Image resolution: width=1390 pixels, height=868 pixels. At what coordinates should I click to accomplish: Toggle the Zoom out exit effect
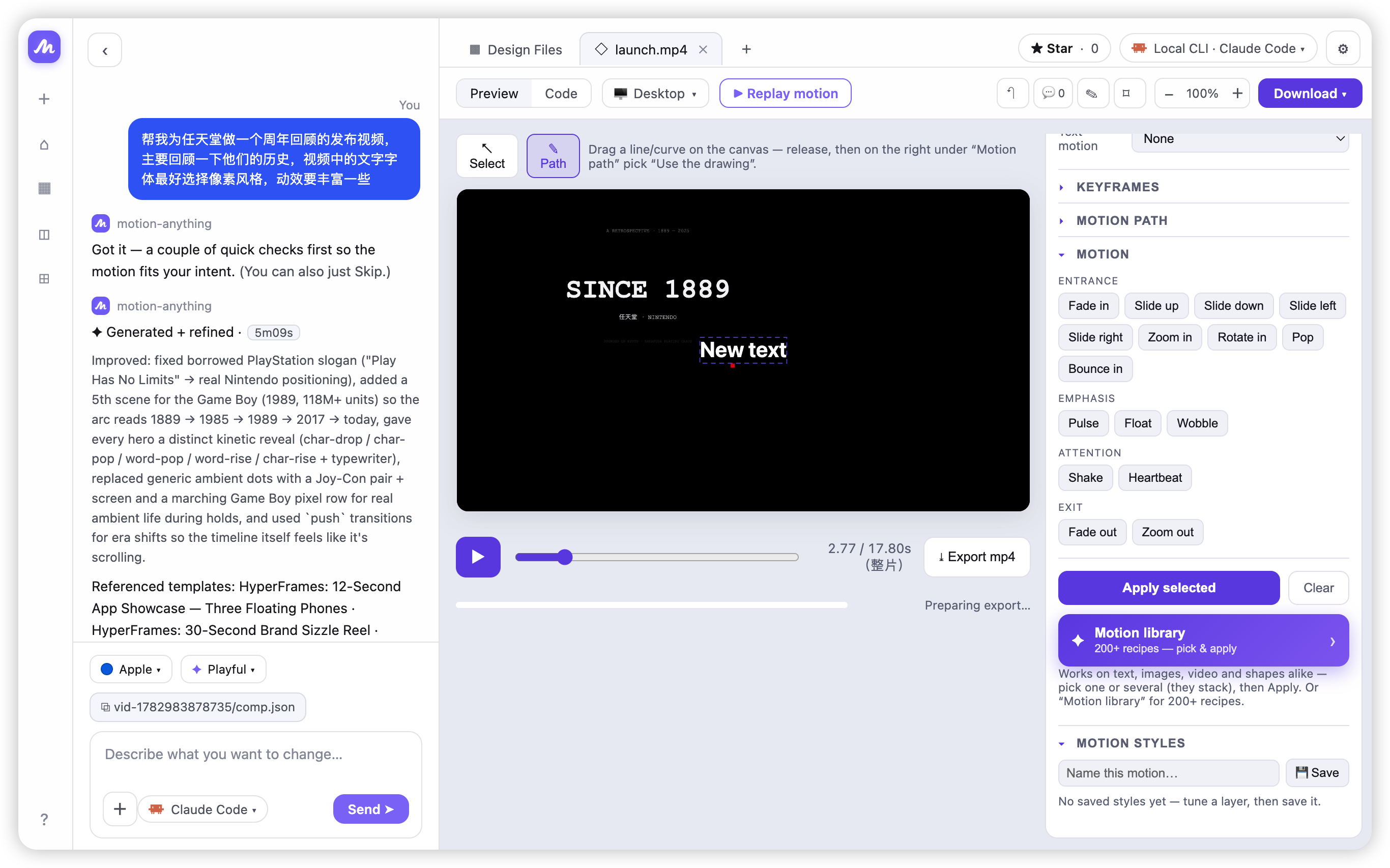click(1167, 532)
